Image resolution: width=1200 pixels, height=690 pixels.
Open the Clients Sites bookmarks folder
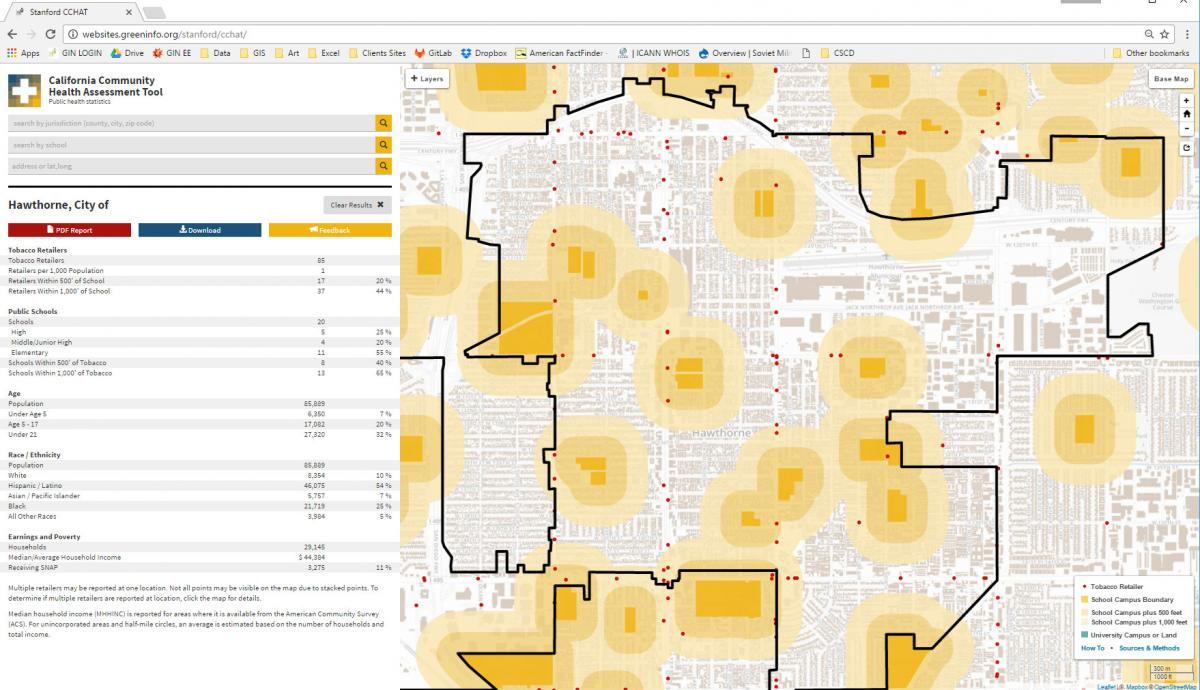pos(377,53)
